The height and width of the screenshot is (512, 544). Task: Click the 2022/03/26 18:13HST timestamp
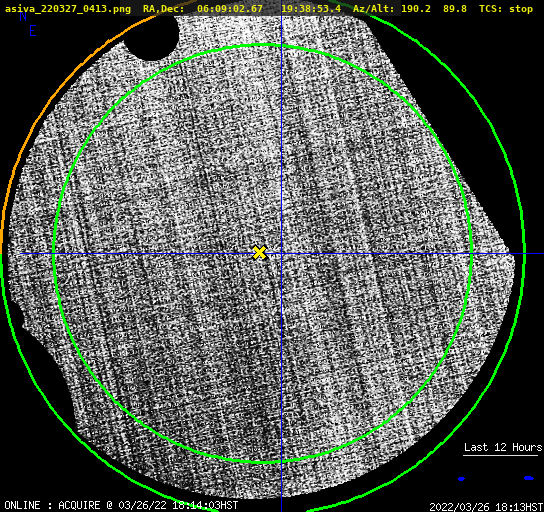point(486,507)
